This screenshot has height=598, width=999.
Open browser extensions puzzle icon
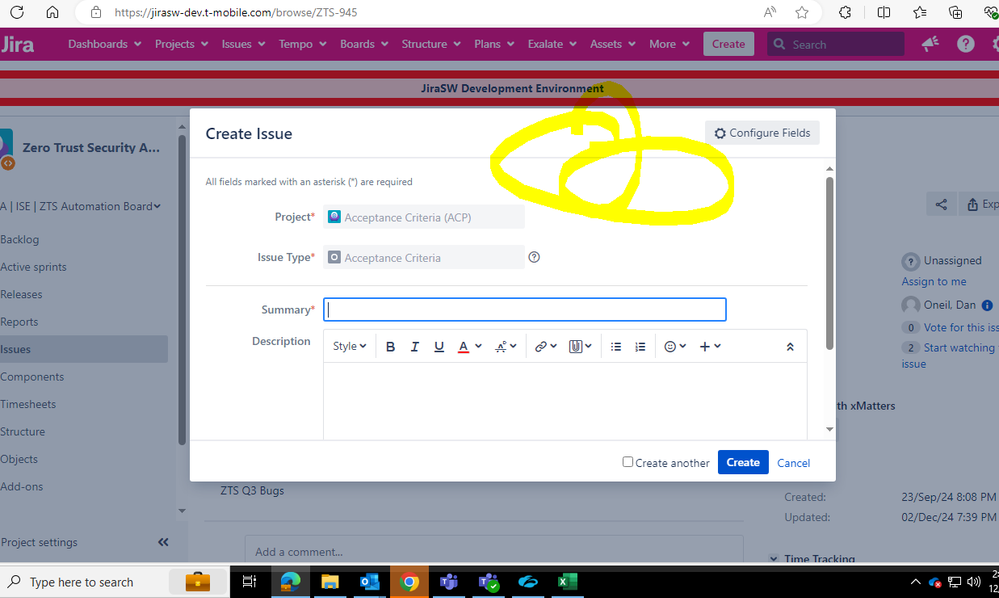(x=845, y=12)
